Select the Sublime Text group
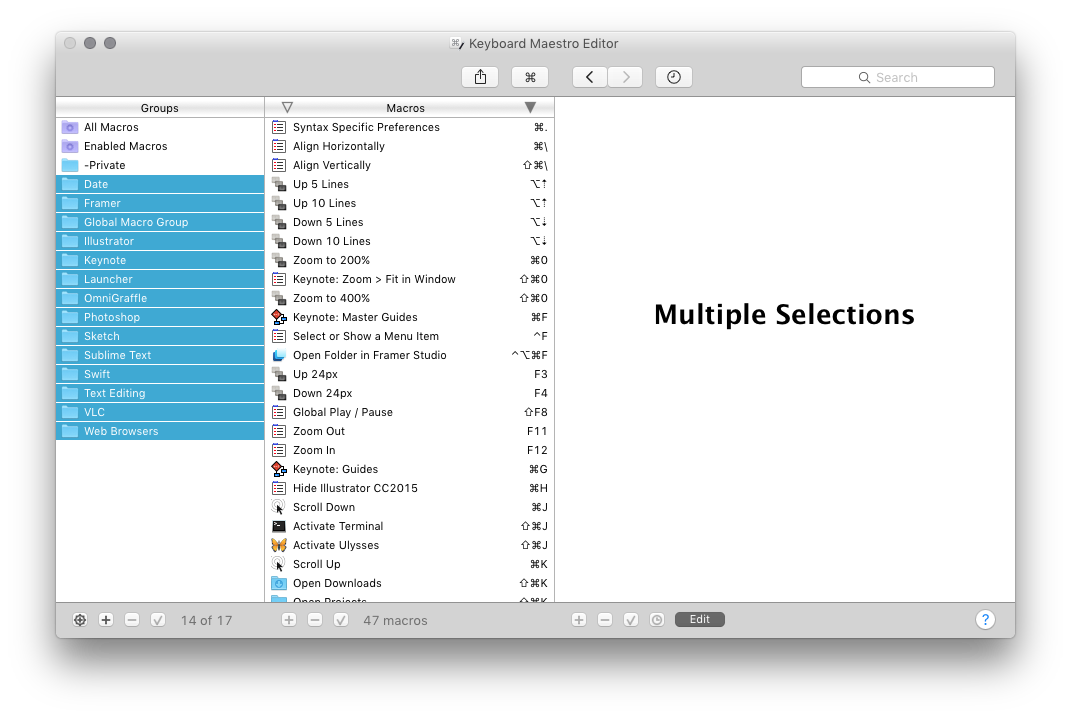The image size is (1071, 718). 160,355
